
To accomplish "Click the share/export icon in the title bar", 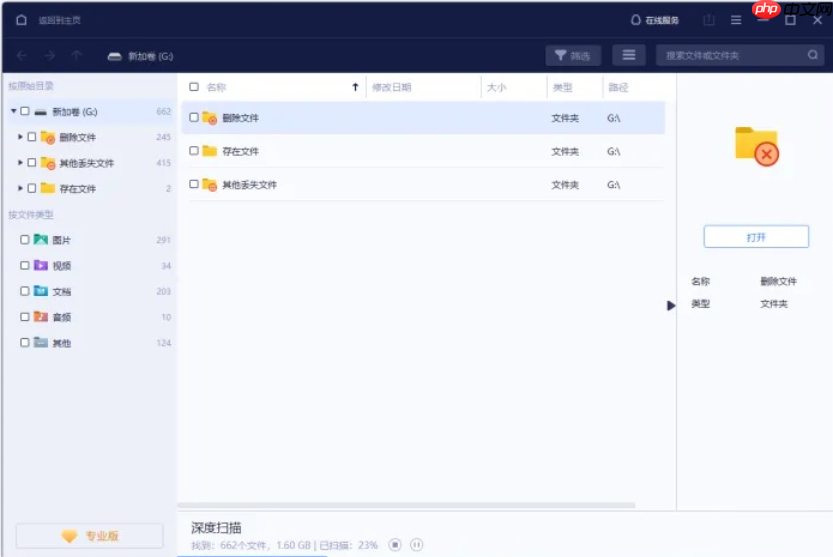I will 709,20.
